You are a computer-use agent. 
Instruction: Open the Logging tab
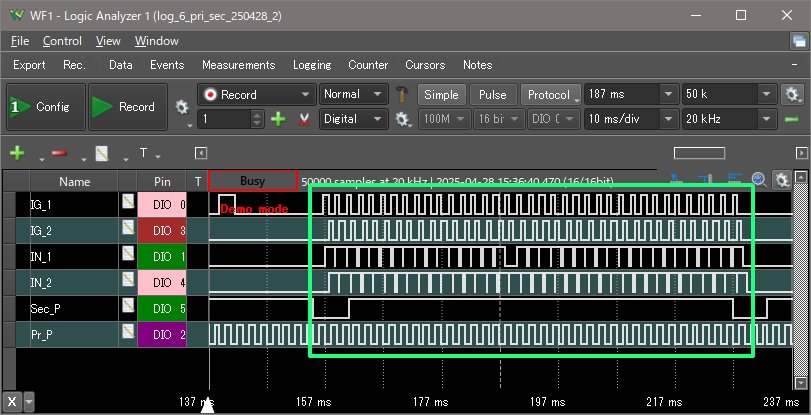[x=312, y=65]
